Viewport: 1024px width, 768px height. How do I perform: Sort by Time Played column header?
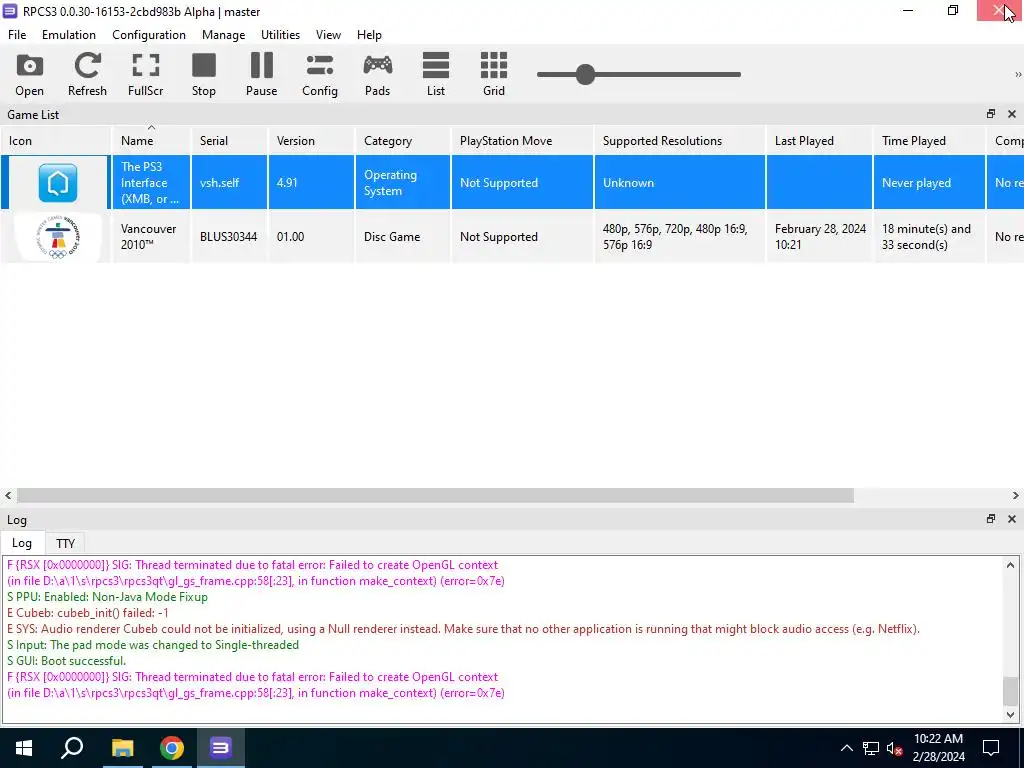[x=929, y=140]
